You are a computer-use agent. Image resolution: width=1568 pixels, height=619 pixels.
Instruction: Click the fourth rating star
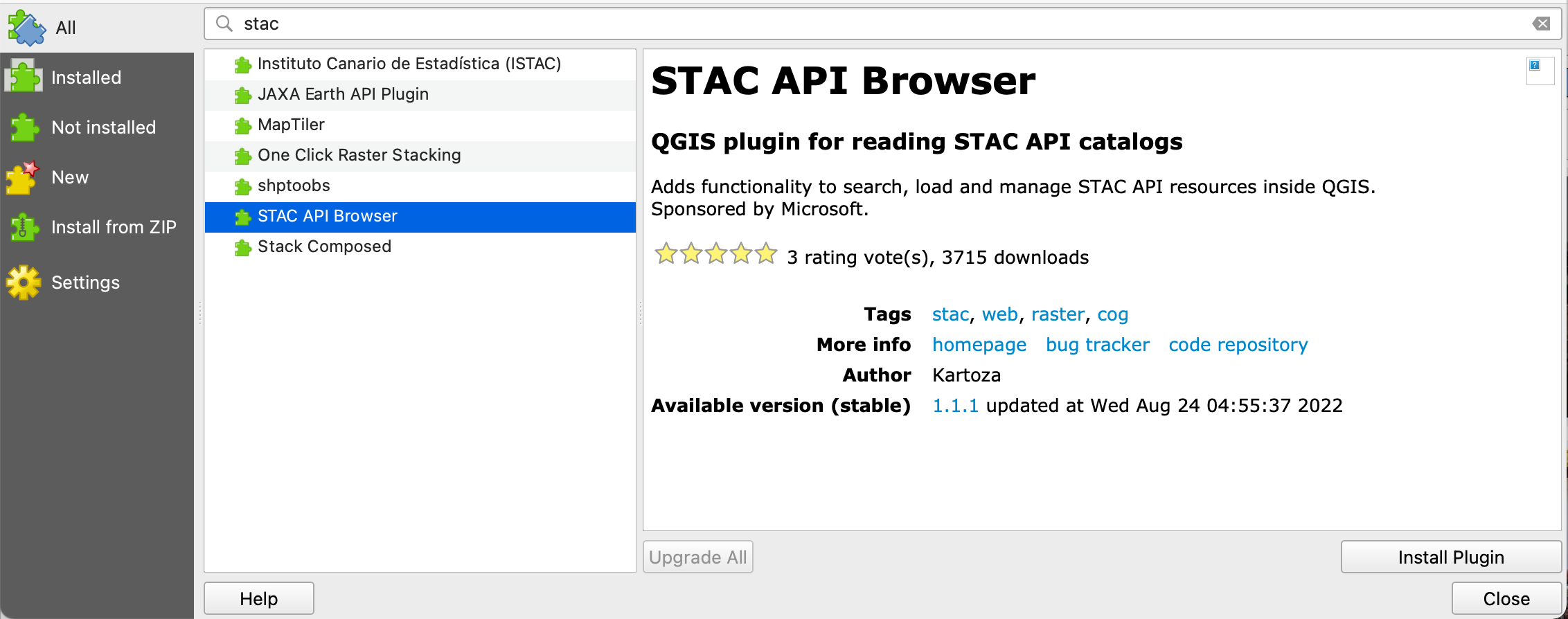tap(741, 254)
